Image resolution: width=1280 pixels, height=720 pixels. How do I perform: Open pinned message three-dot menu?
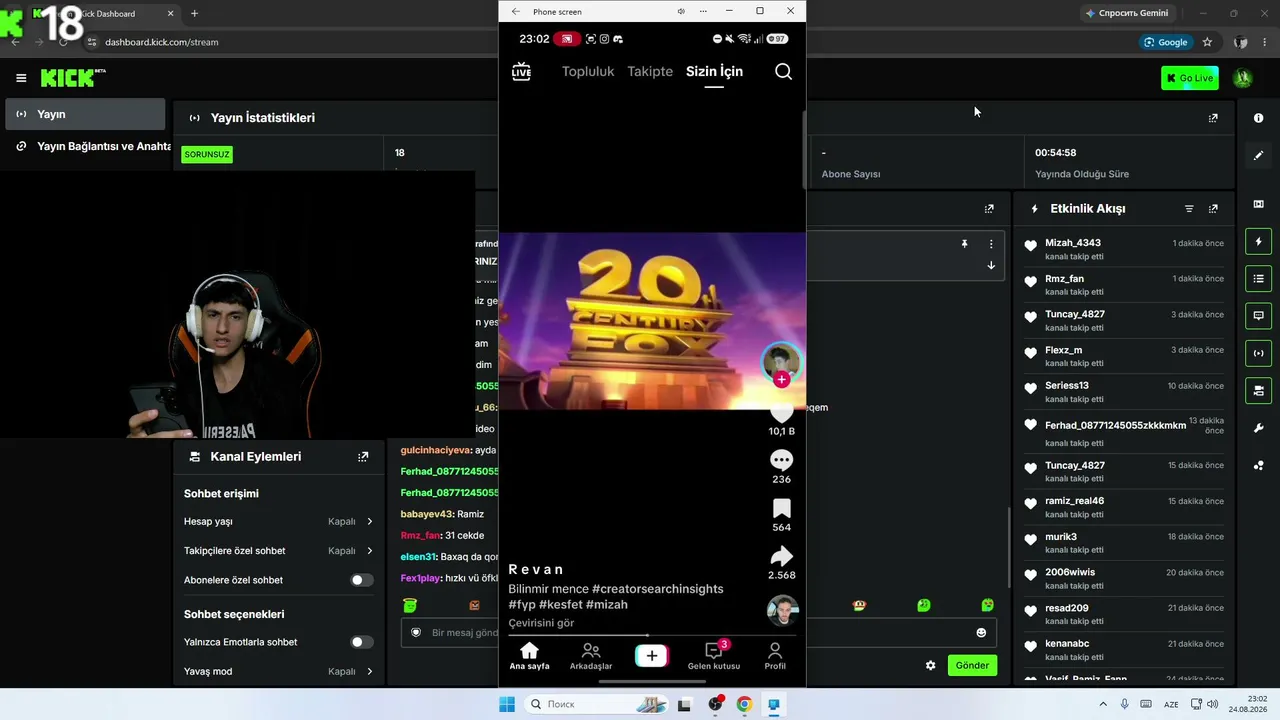point(991,244)
